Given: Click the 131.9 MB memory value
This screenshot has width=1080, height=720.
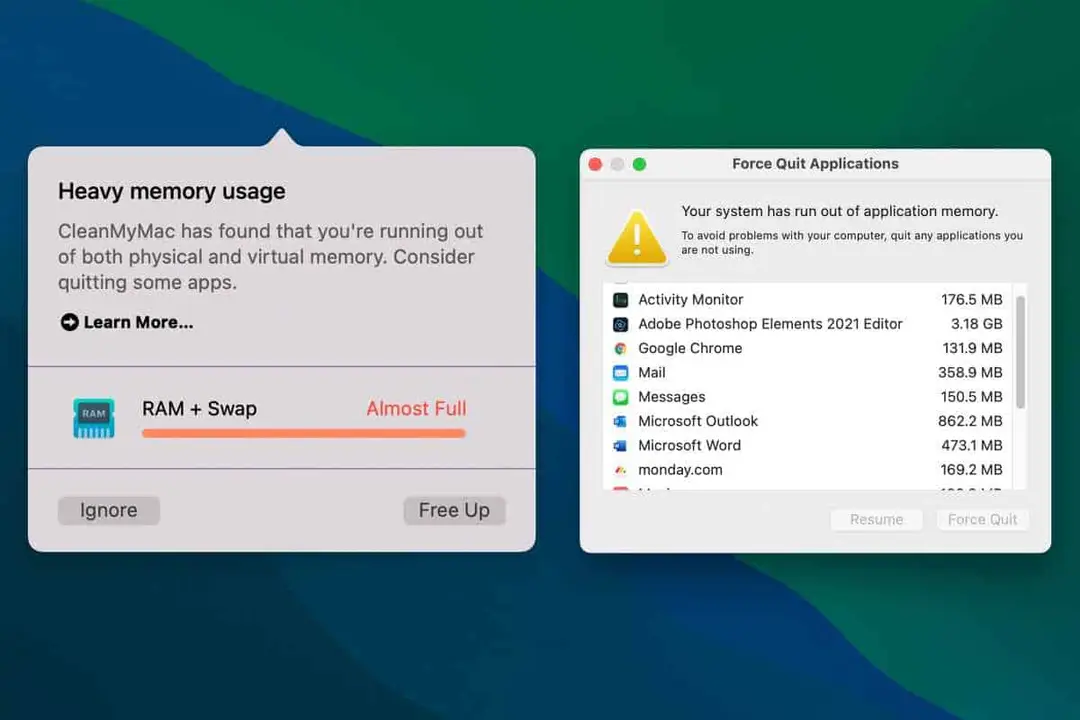Looking at the screenshot, I should pyautogui.click(x=973, y=349).
